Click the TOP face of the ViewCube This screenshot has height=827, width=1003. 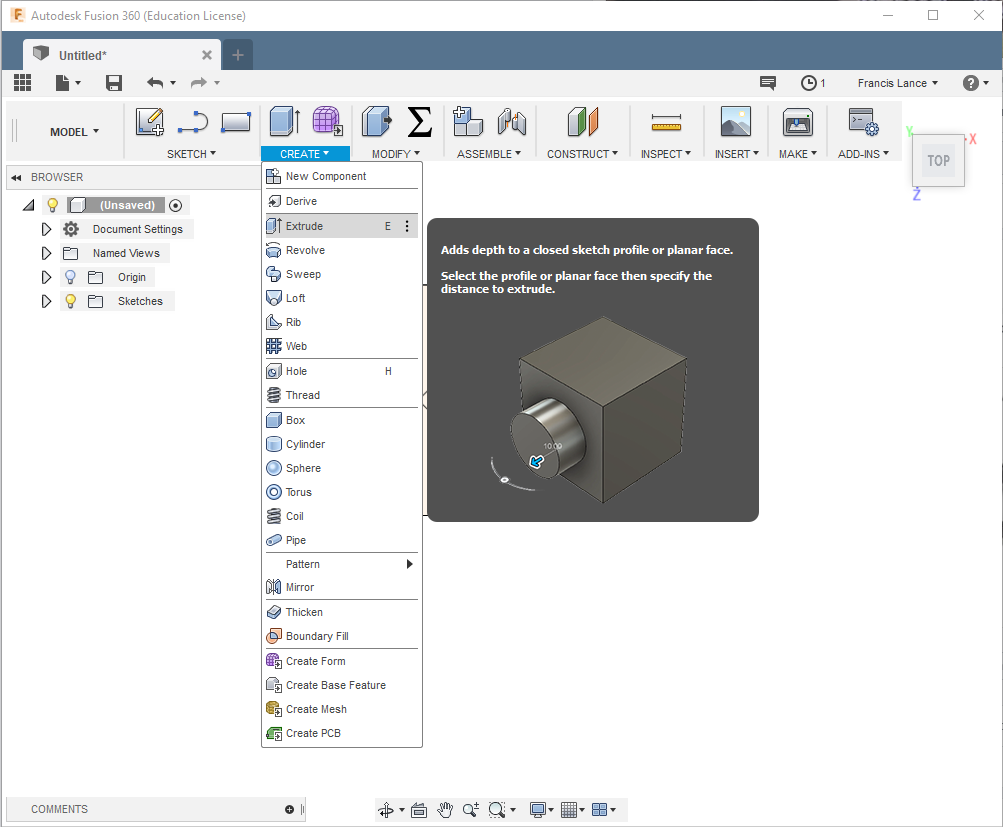pos(938,161)
